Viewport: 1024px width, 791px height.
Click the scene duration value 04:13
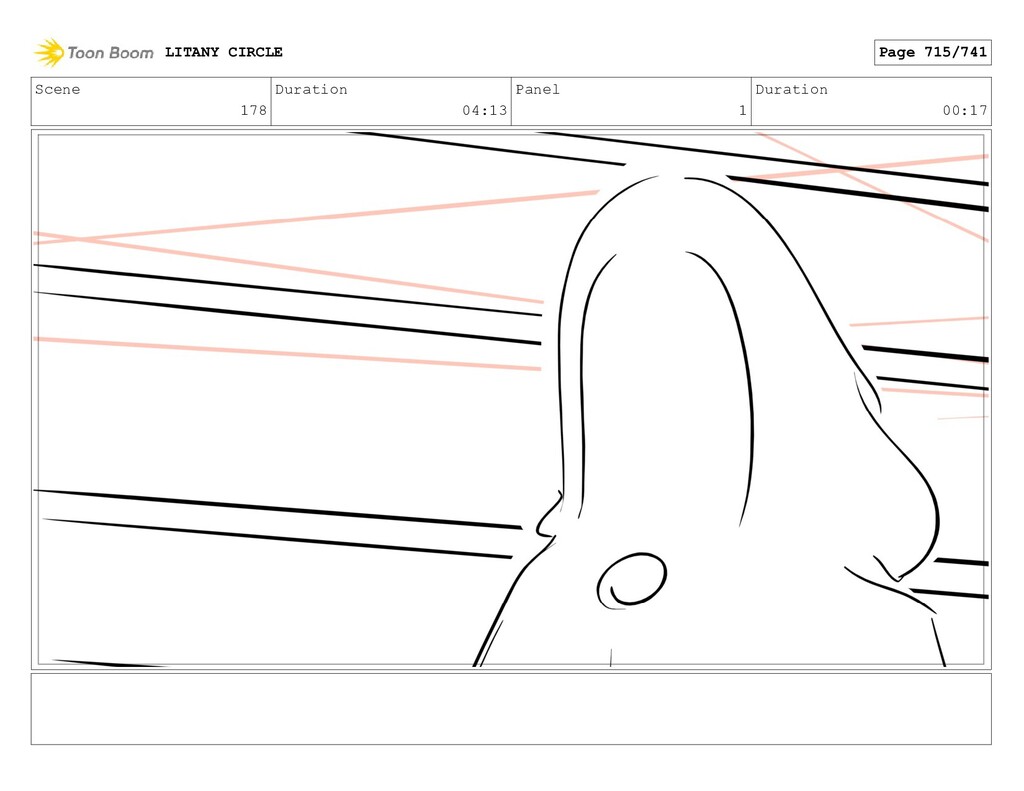click(485, 110)
